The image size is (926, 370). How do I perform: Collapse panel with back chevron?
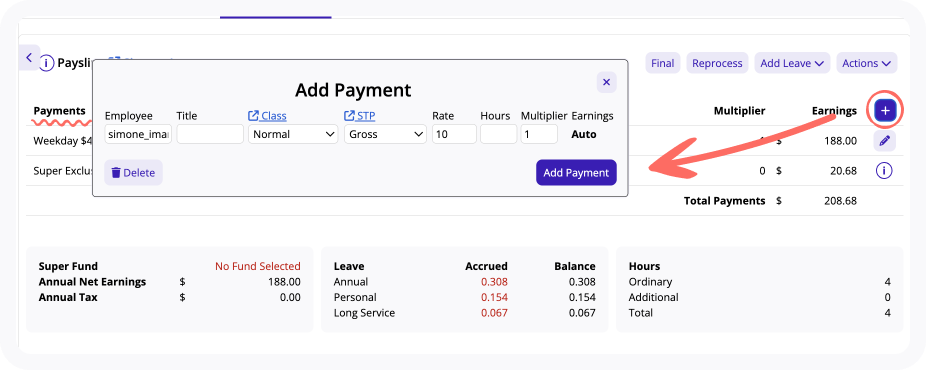(x=29, y=58)
